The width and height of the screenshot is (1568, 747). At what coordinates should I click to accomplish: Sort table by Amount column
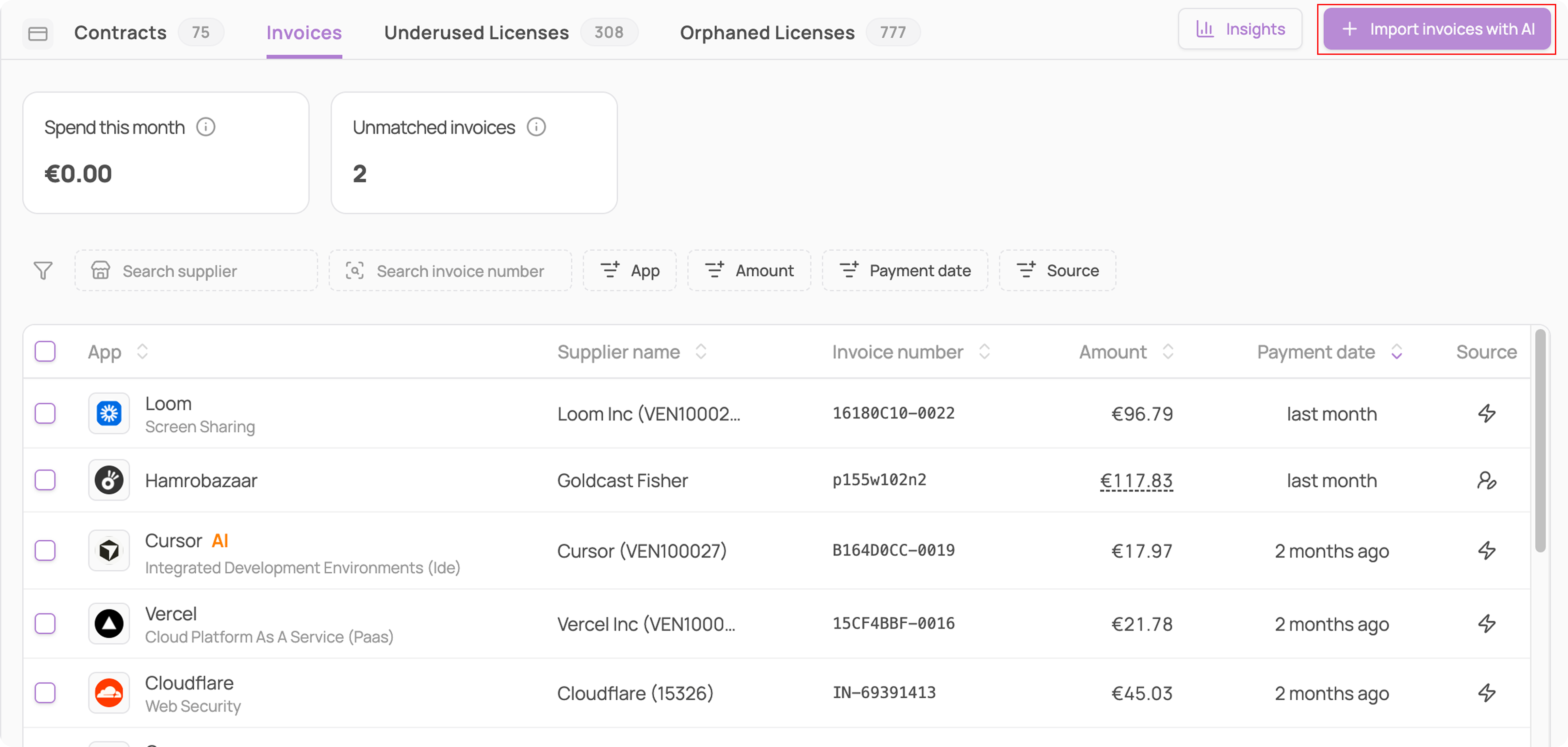pos(1168,352)
